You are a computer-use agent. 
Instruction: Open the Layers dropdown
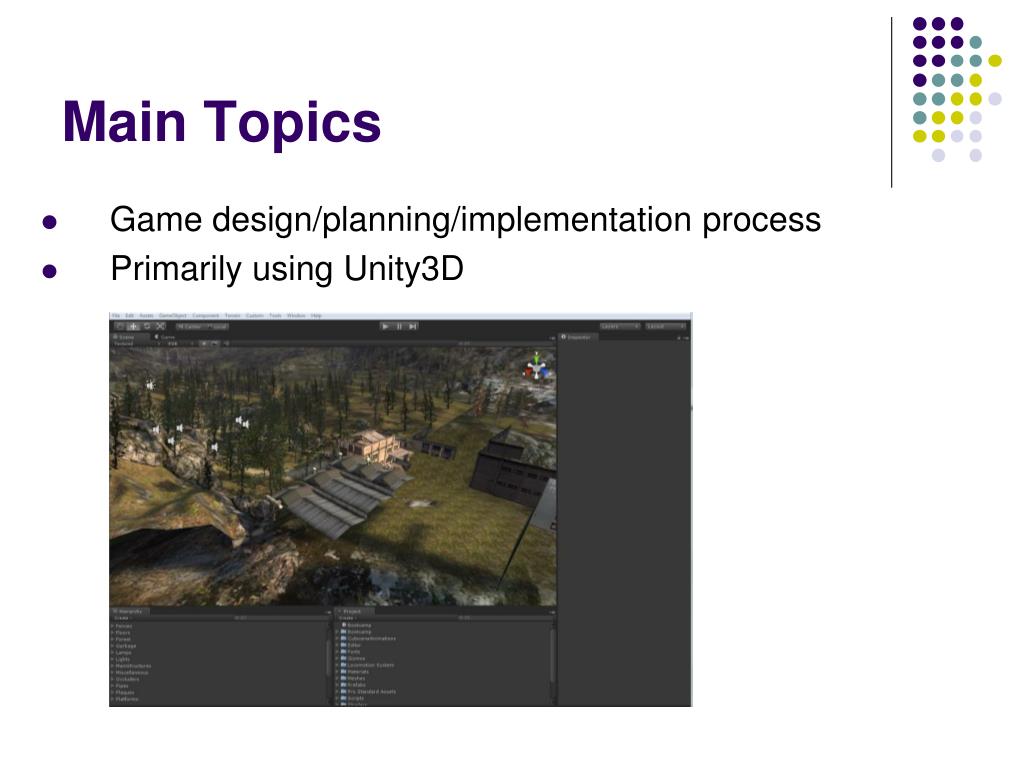tap(620, 326)
